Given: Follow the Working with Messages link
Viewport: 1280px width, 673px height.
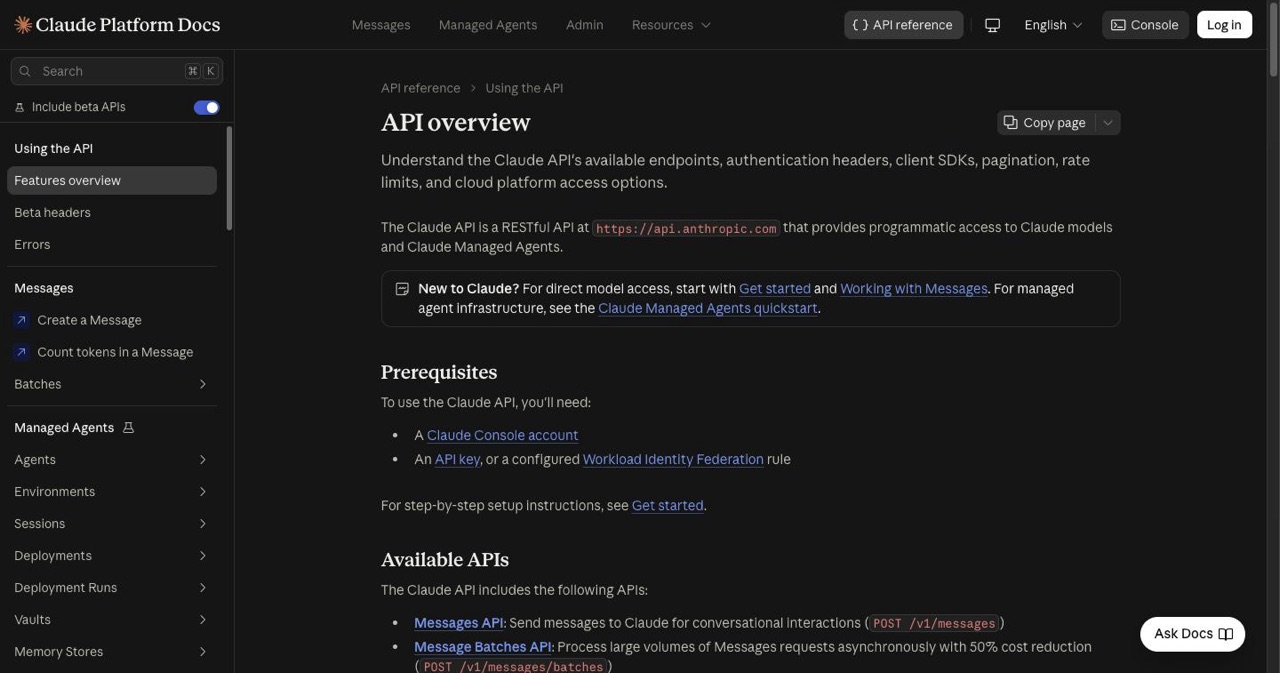Looking at the screenshot, I should [914, 289].
